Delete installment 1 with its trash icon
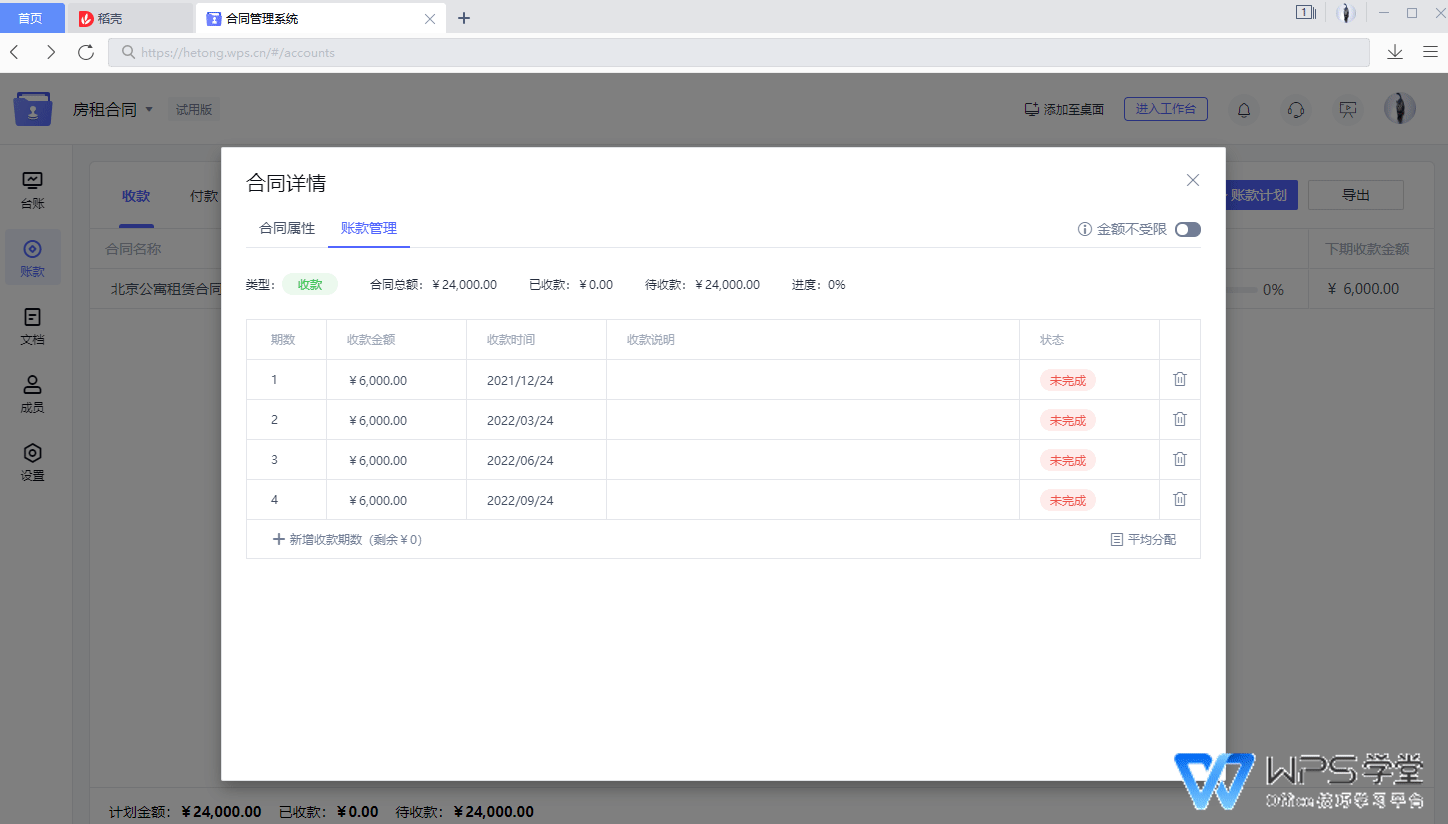 pos(1180,379)
